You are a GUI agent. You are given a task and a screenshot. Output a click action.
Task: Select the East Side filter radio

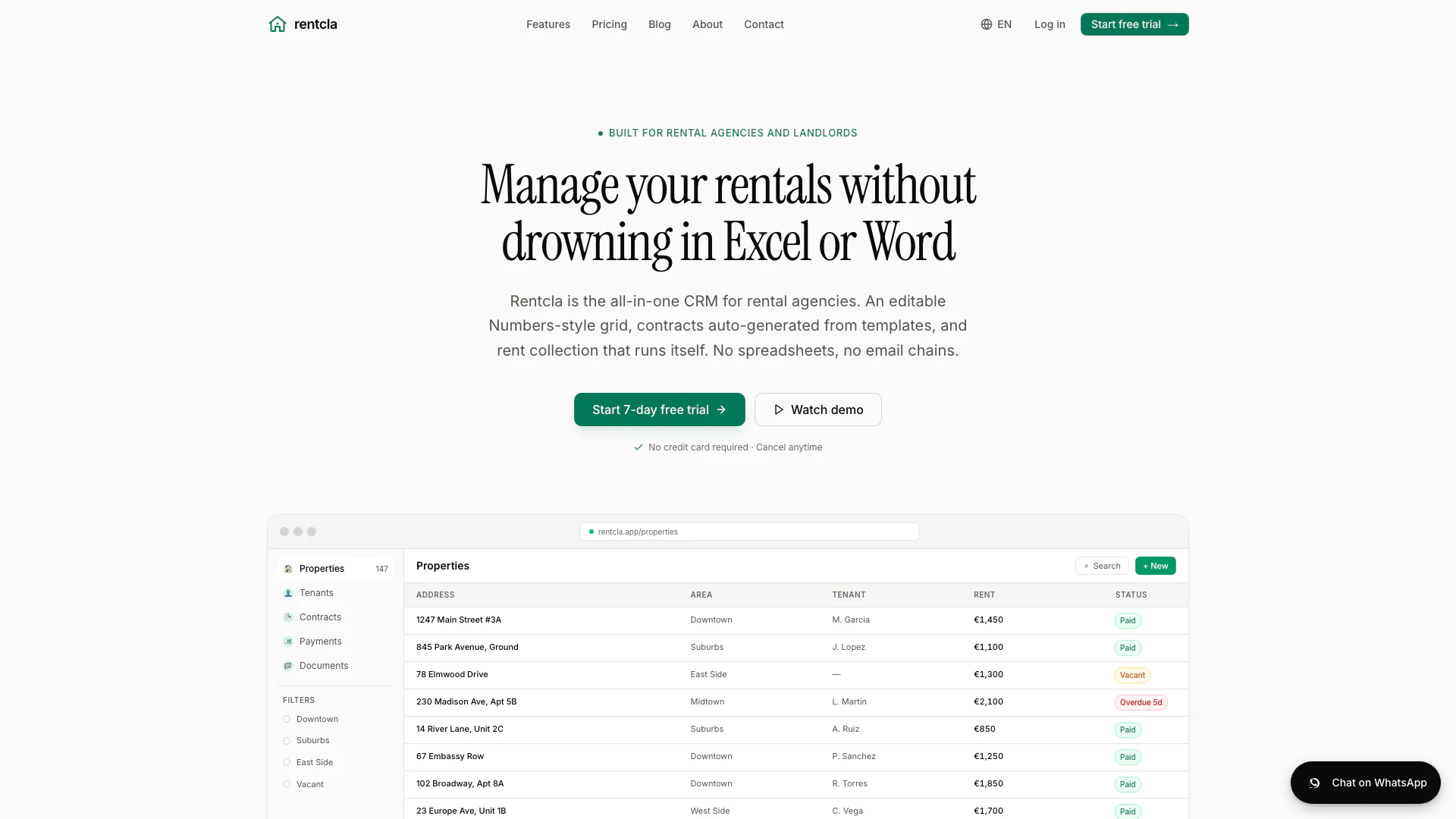[x=287, y=762]
